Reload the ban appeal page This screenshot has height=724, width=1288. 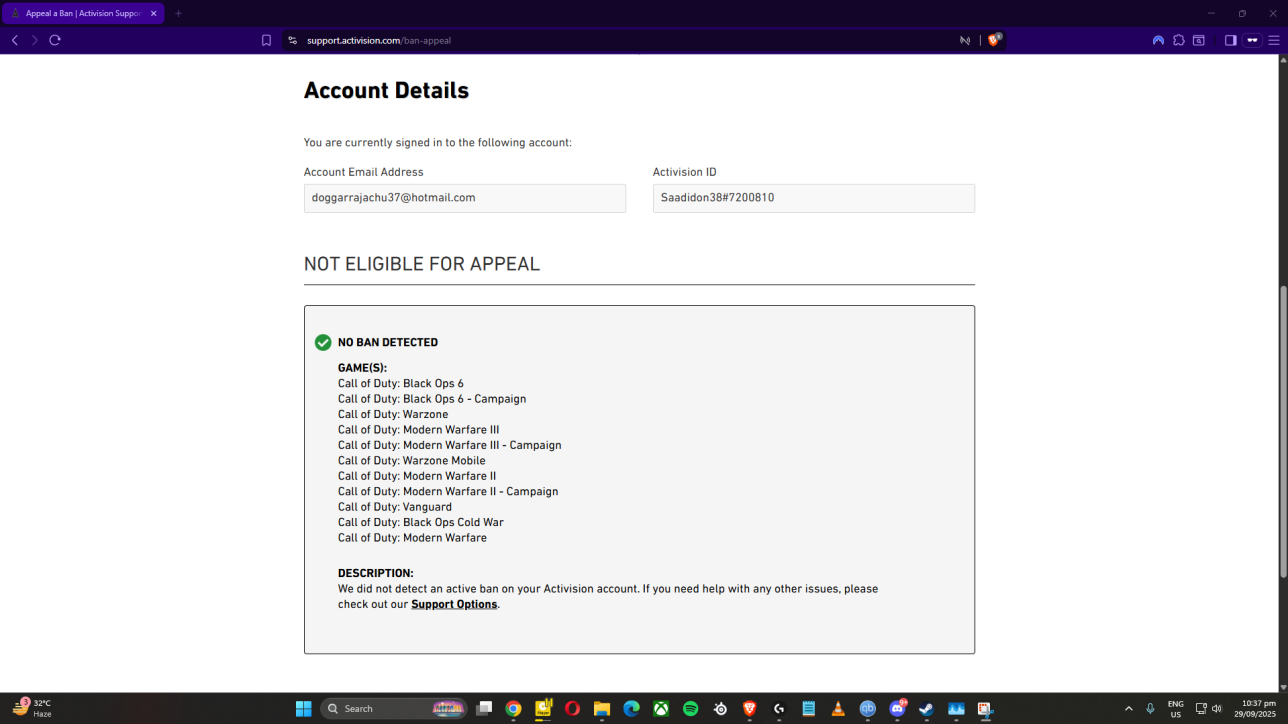pos(55,40)
